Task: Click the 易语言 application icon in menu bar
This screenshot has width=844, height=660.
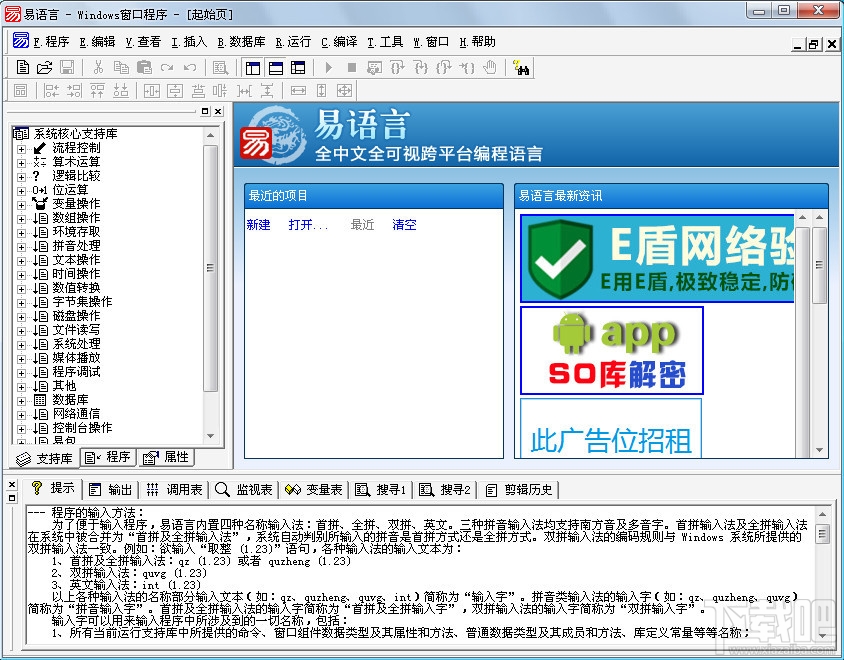Action: coord(20,41)
